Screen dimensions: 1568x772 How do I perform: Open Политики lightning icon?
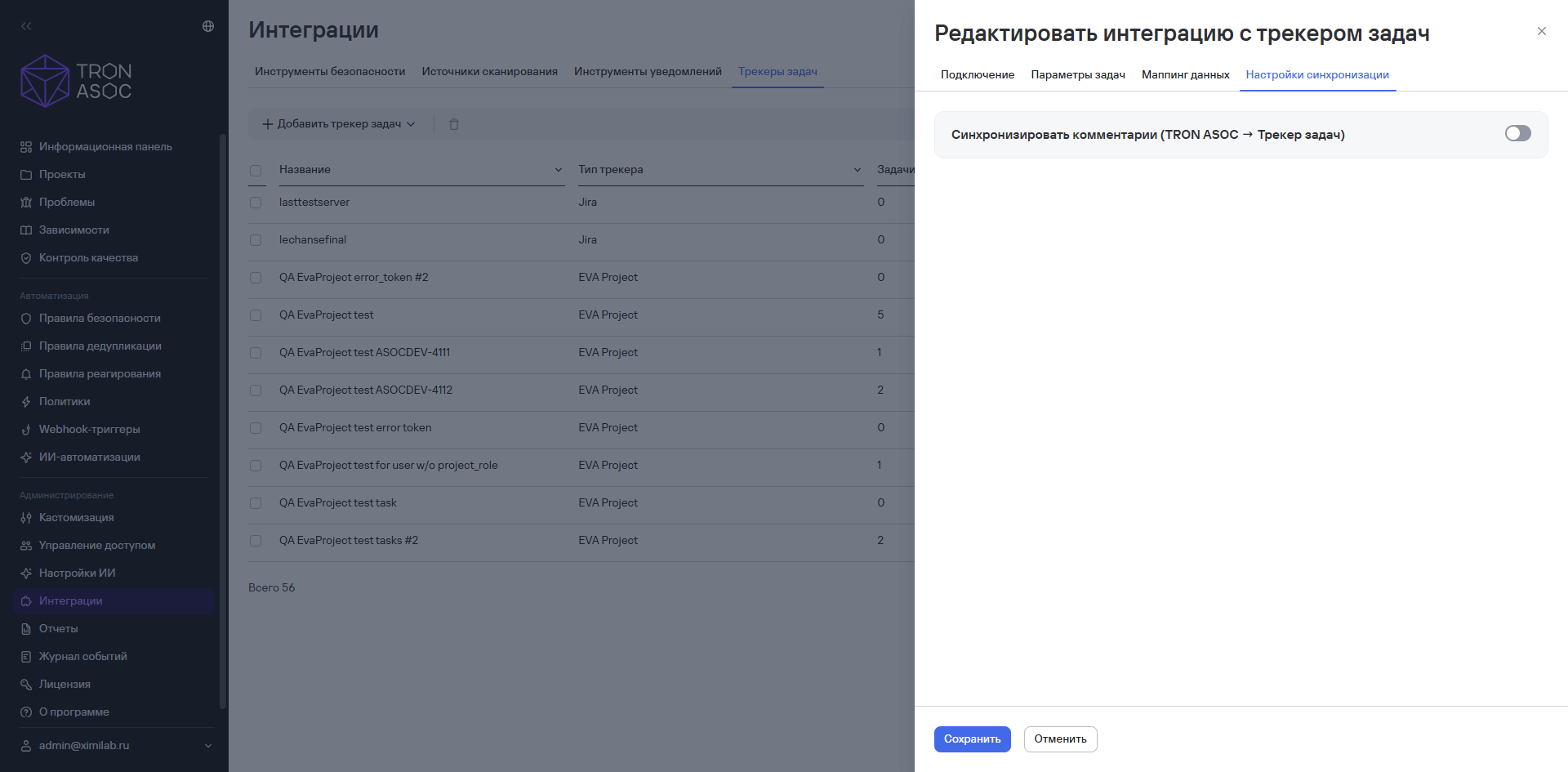26,402
